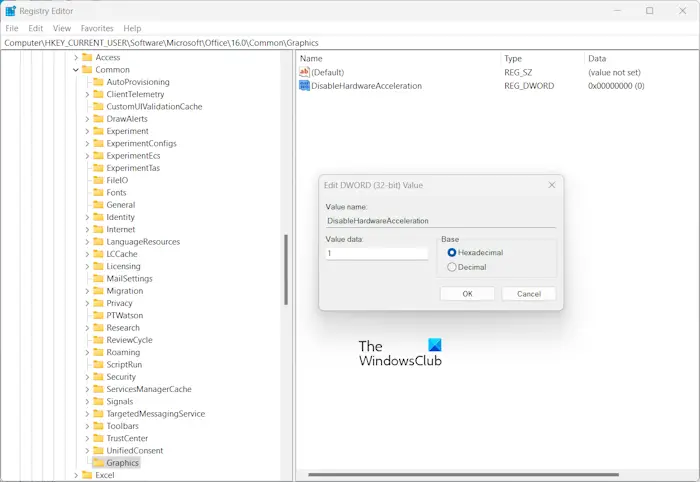Select the Toolbars key
This screenshot has height=482, width=700.
pos(122,426)
